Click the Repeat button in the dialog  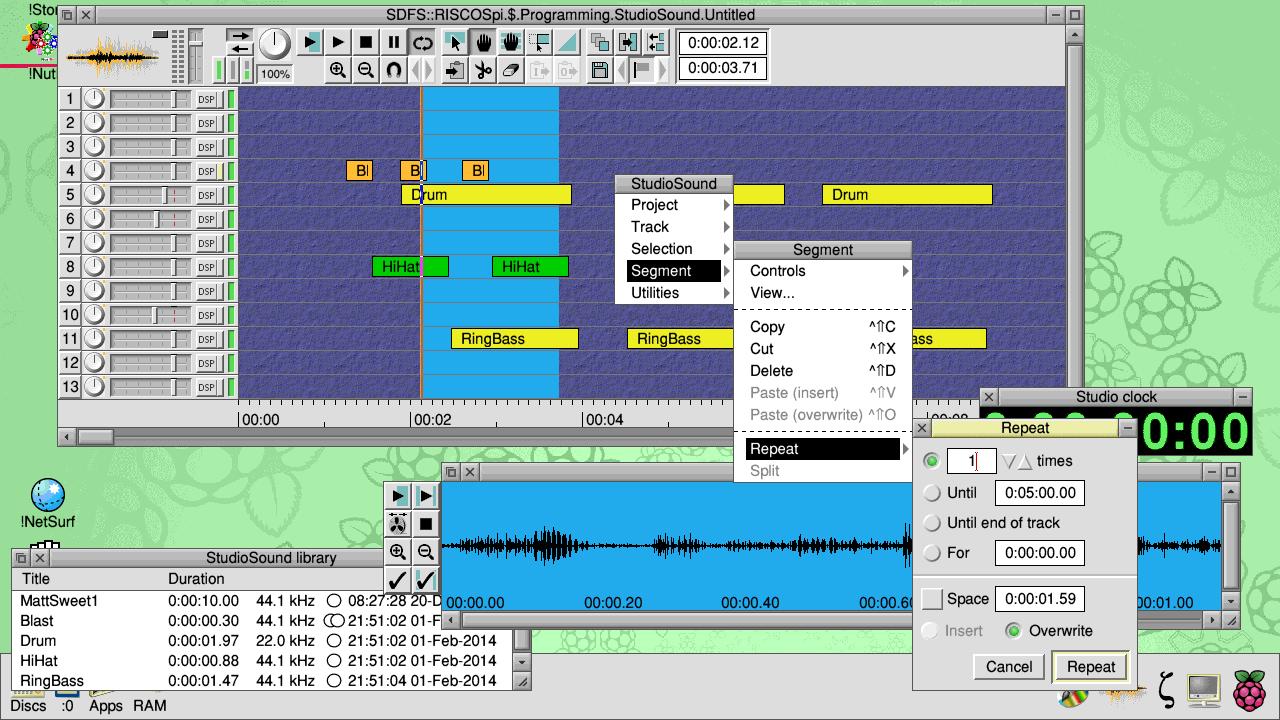pyautogui.click(x=1091, y=667)
